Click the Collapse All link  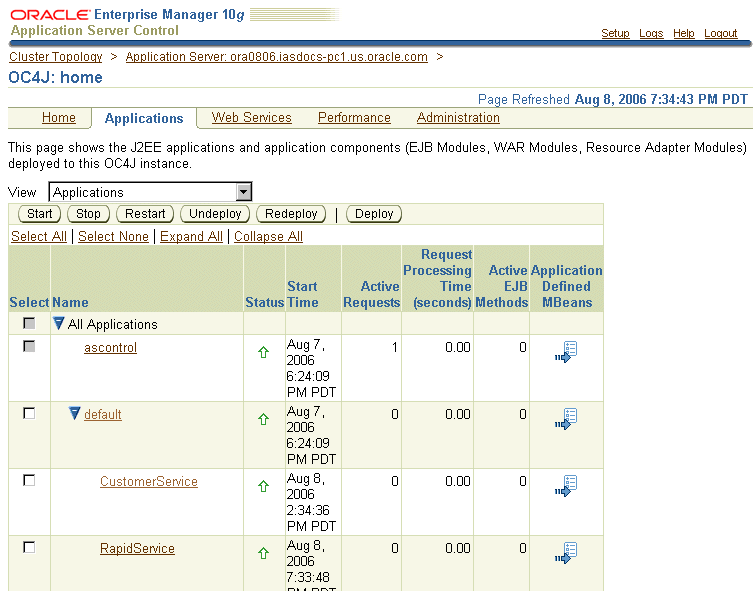268,236
